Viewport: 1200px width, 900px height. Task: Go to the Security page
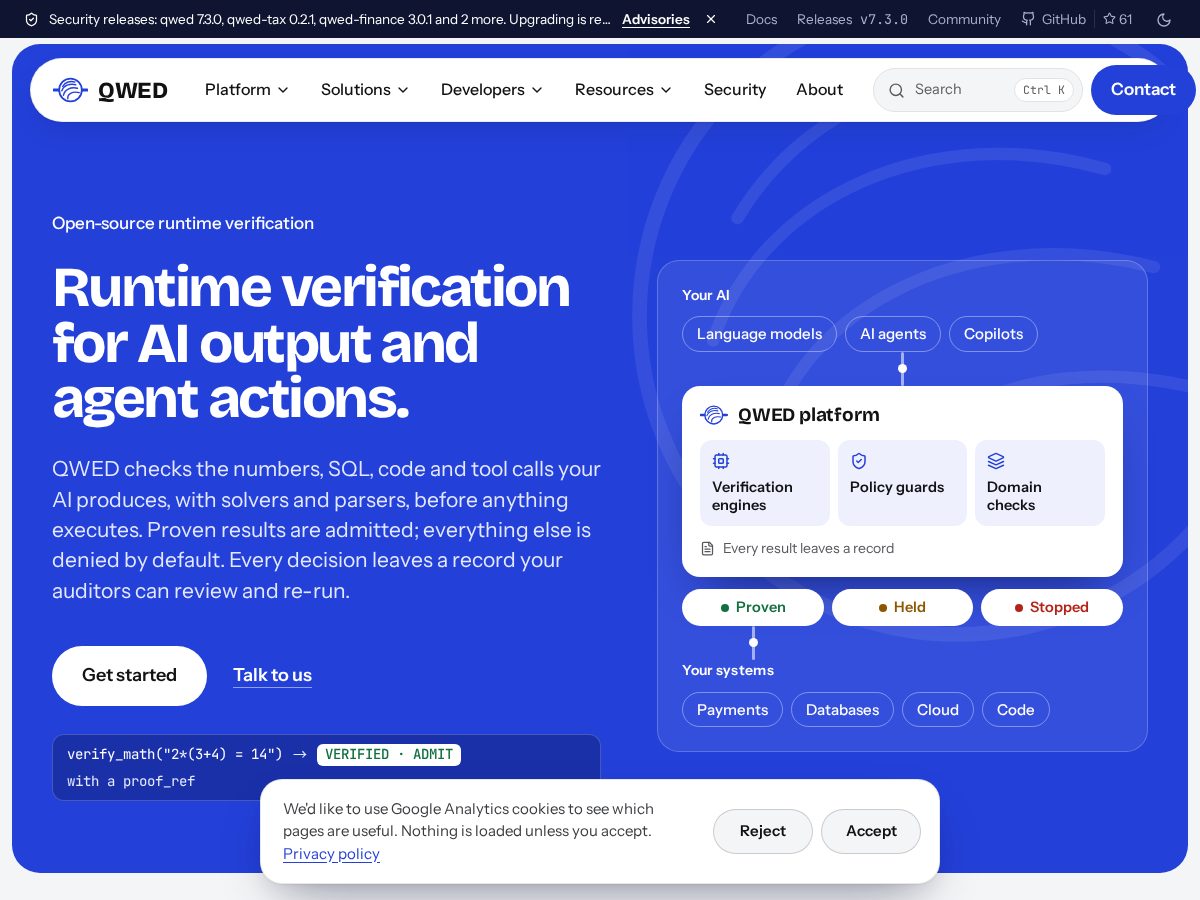tap(735, 90)
